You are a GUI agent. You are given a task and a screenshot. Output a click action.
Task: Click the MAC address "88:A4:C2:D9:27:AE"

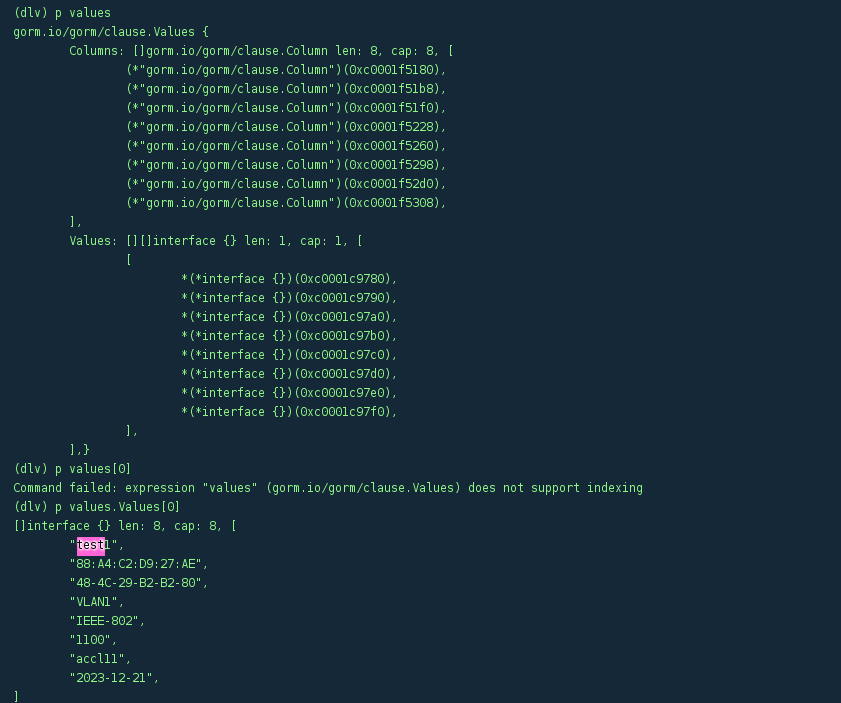[x=135, y=564]
